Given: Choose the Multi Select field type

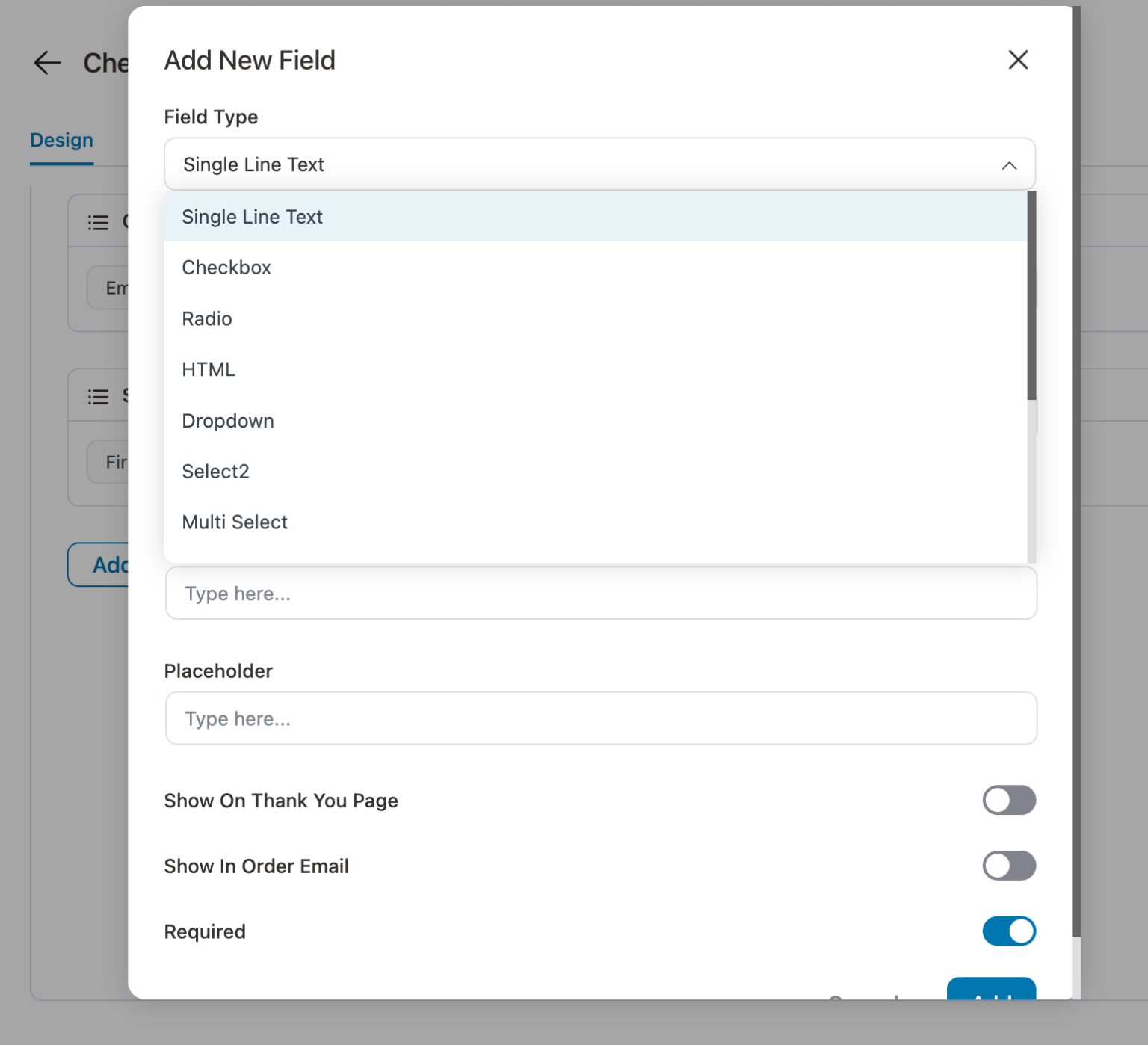Looking at the screenshot, I should [235, 522].
